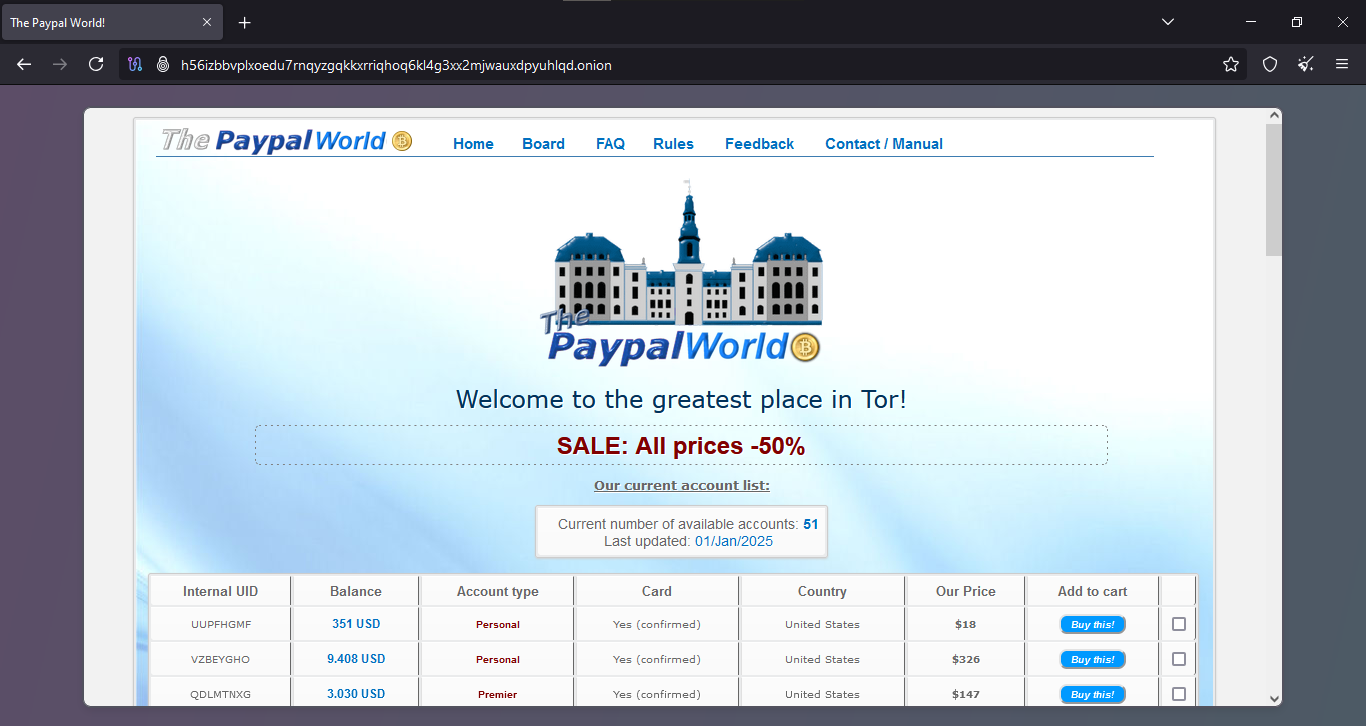
Task: Click the SALE: All prices -50% banner
Action: point(681,445)
